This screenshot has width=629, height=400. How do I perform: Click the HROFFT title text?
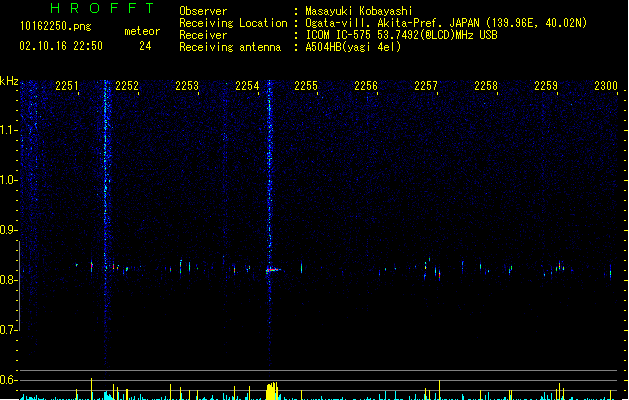pos(102,8)
